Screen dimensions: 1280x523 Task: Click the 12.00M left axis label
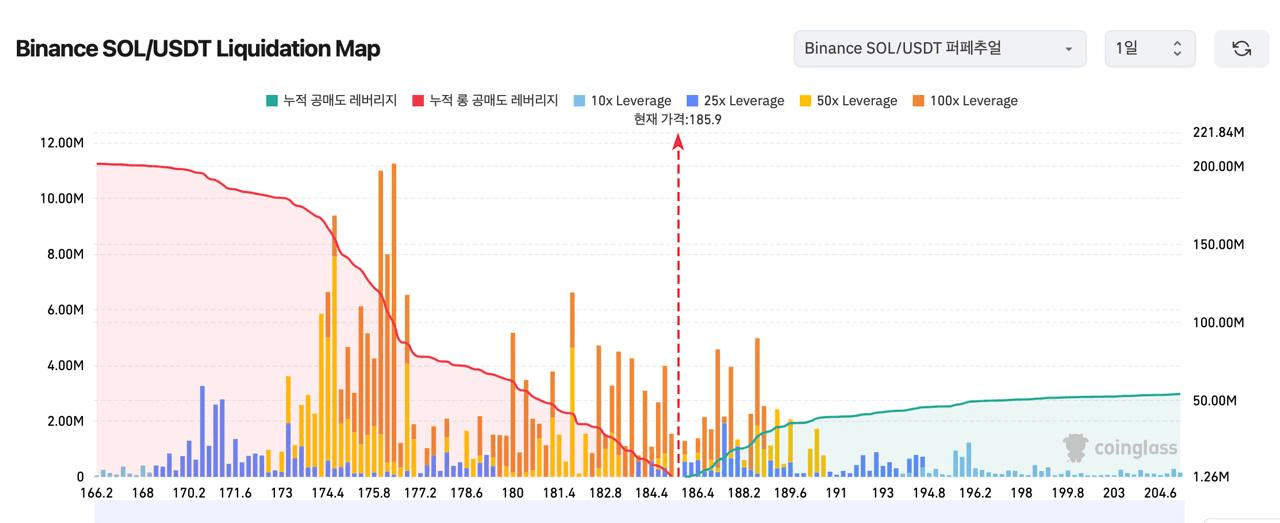pos(62,143)
